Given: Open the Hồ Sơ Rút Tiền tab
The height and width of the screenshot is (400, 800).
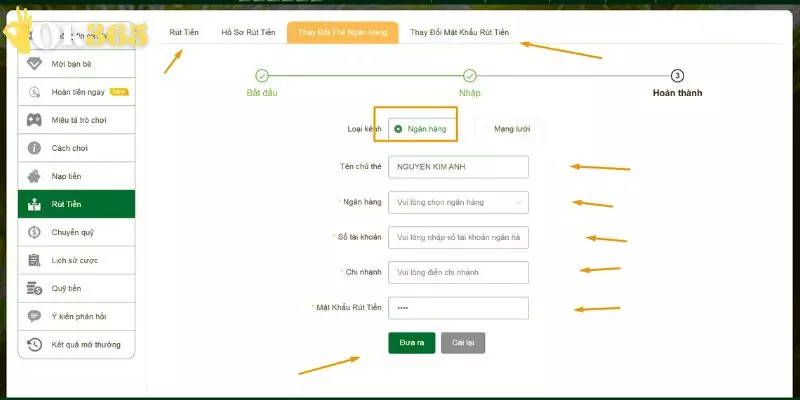Looking at the screenshot, I should point(248,32).
